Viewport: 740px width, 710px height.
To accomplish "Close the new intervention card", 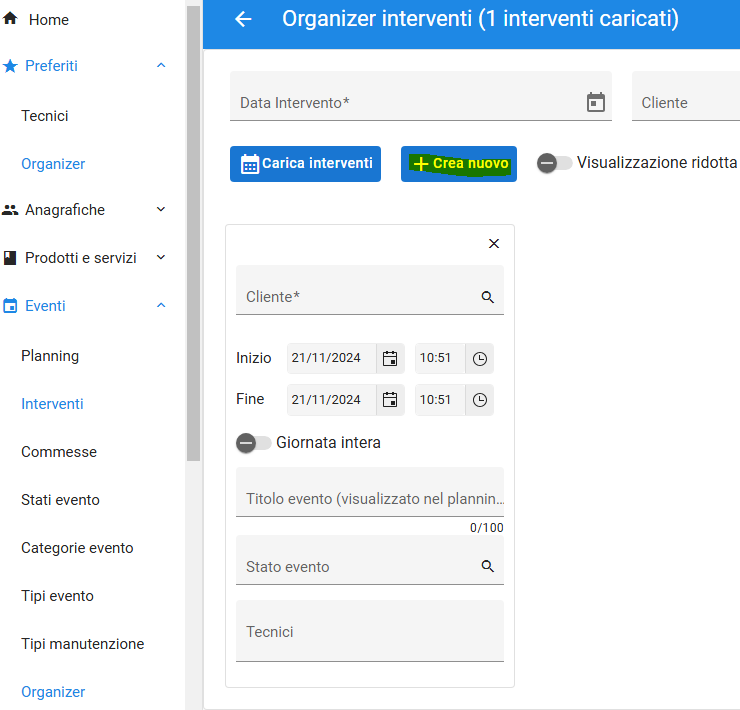I will pyautogui.click(x=494, y=244).
